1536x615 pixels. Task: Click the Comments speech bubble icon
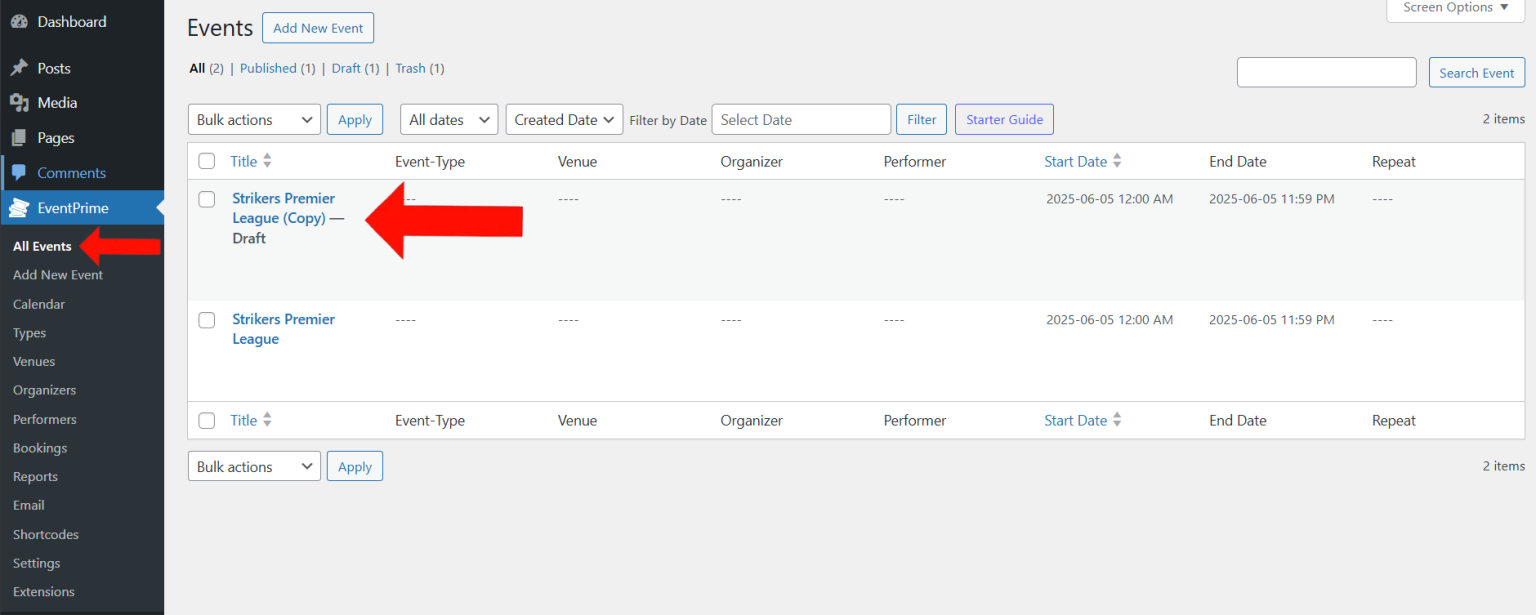click(18, 173)
